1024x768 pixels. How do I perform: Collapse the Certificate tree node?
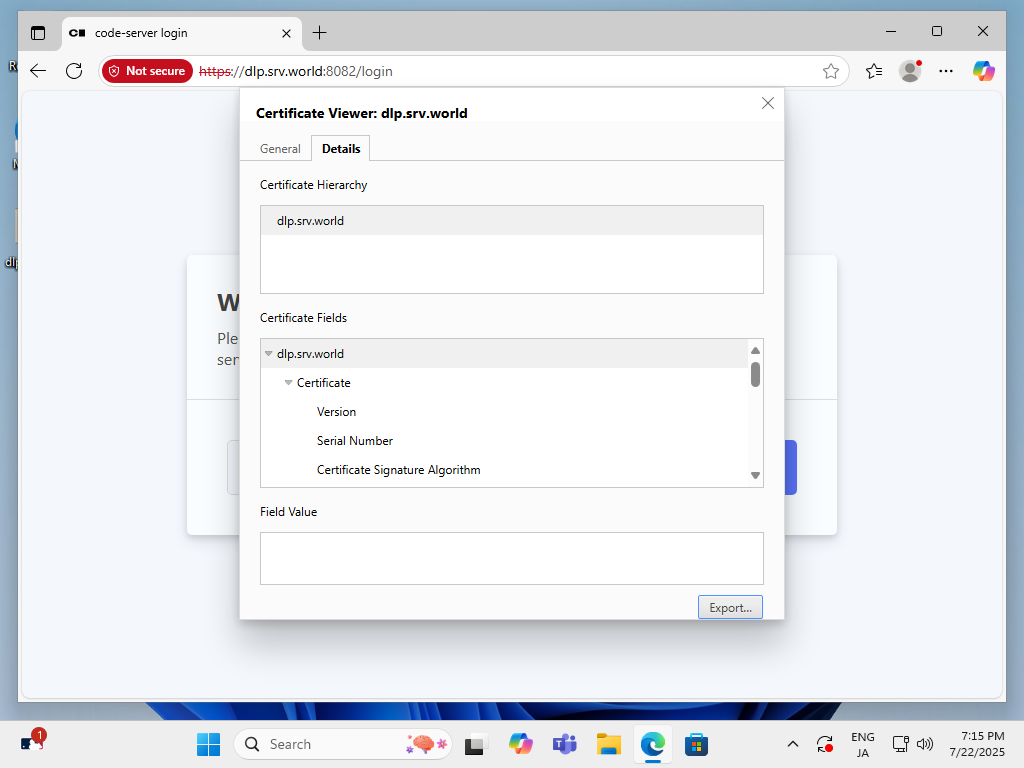pyautogui.click(x=289, y=382)
